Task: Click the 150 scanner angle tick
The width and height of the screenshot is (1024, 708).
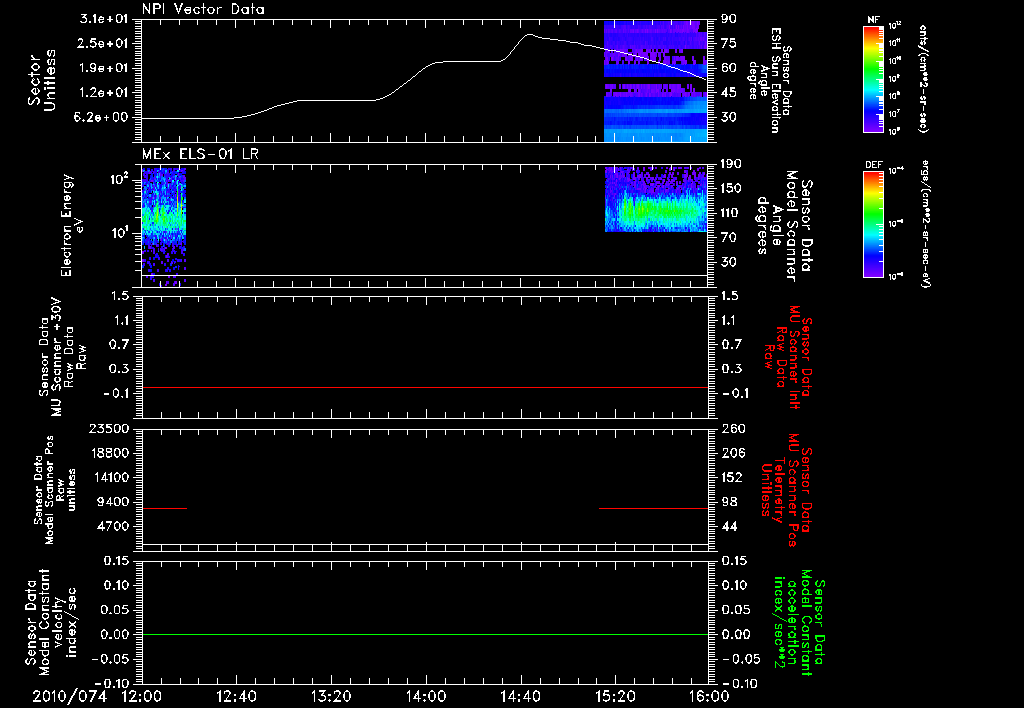Action: (732, 188)
